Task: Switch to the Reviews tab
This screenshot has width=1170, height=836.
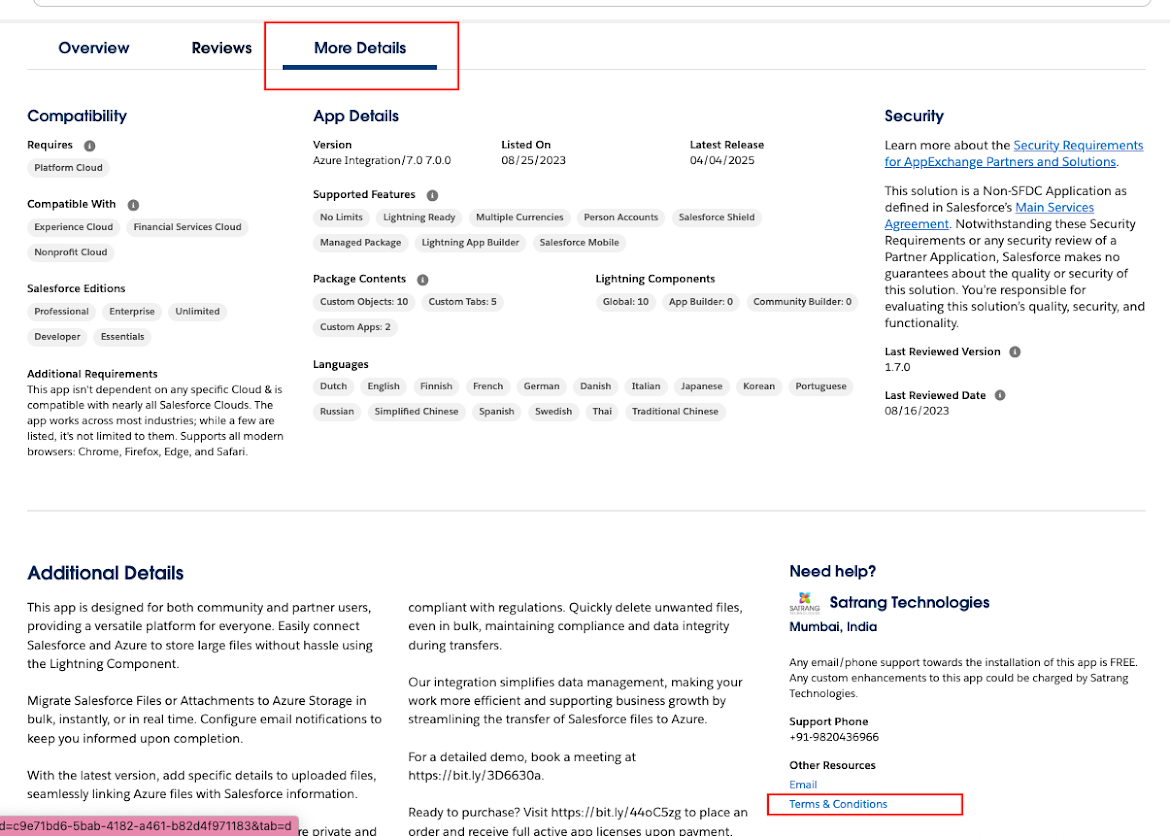Action: 222,48
